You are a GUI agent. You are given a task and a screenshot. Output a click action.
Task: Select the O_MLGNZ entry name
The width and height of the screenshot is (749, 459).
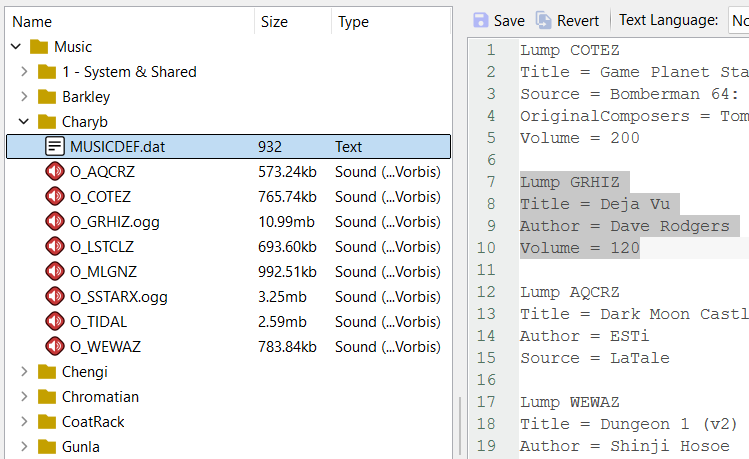tap(103, 272)
